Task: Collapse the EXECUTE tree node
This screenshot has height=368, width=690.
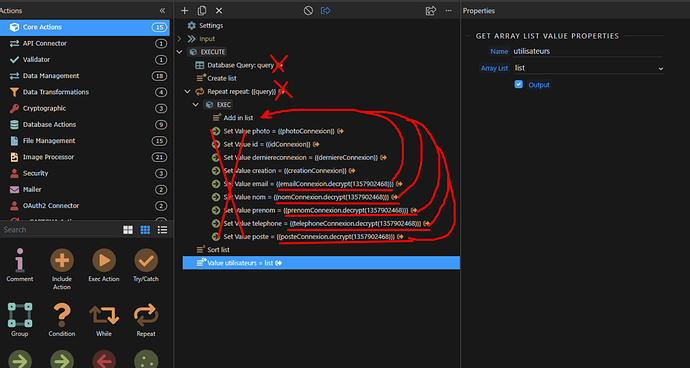Action: point(179,52)
